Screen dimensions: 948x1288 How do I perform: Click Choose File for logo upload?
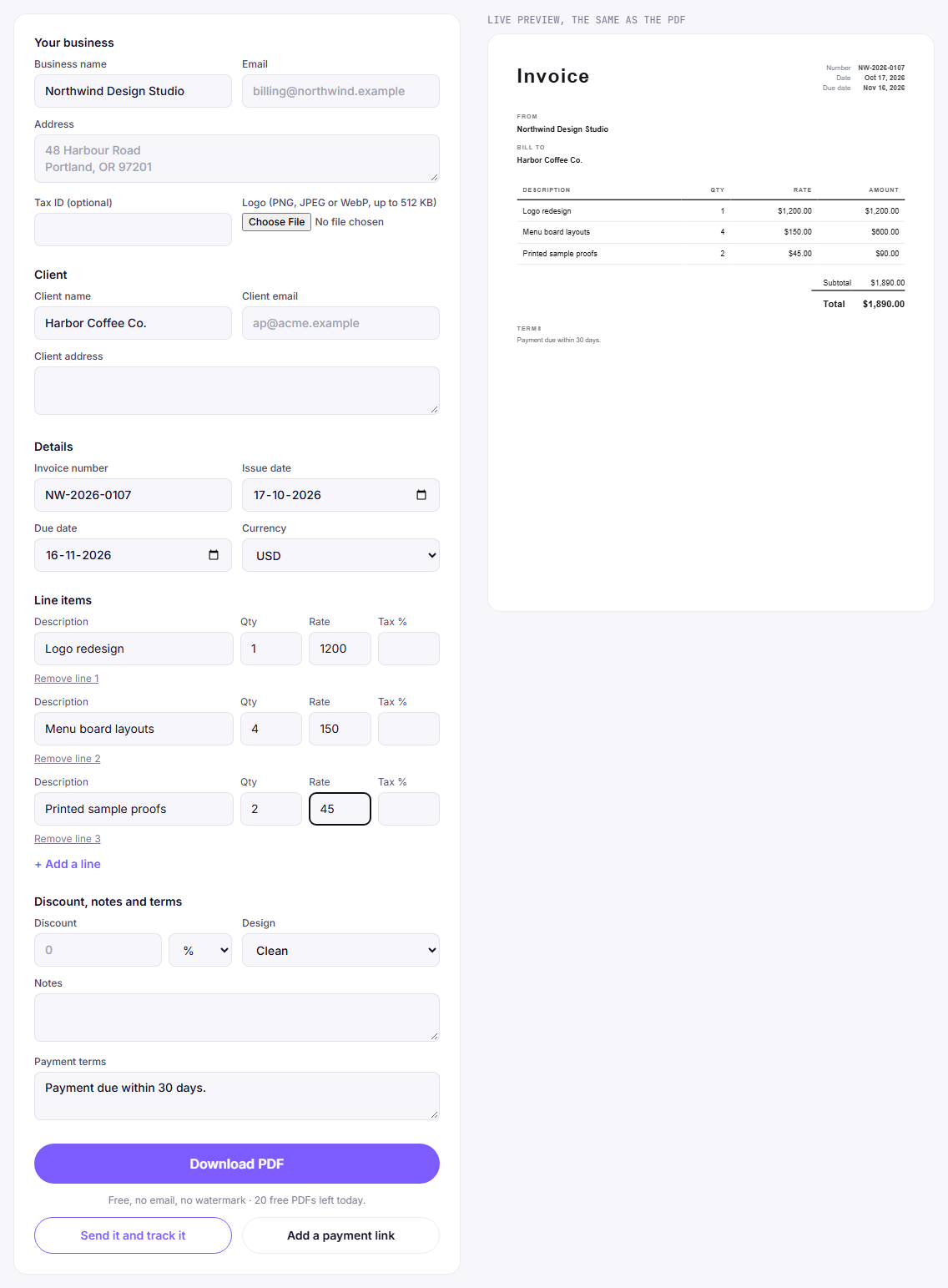point(277,222)
